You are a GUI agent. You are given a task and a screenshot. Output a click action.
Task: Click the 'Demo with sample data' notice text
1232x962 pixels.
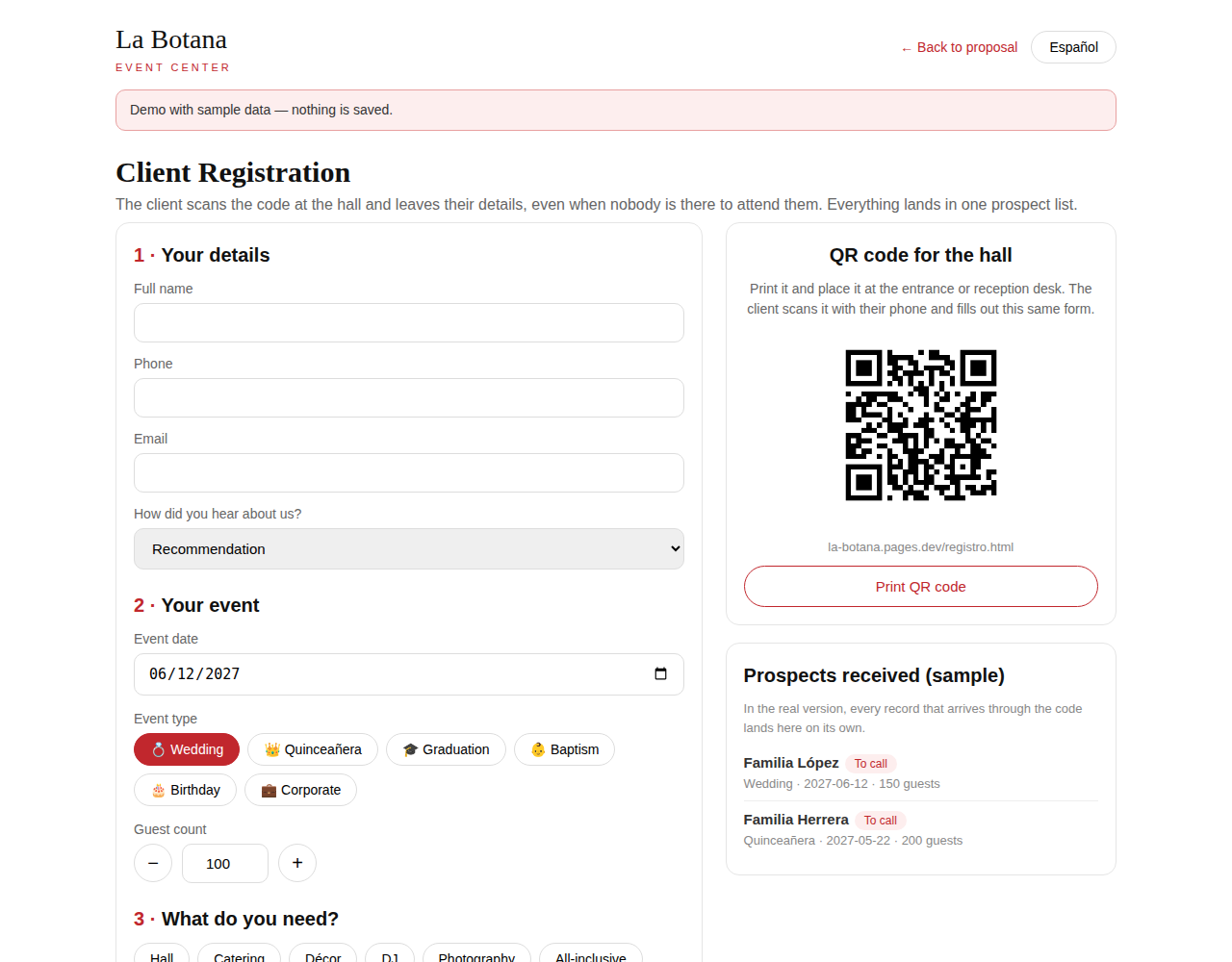coord(262,110)
